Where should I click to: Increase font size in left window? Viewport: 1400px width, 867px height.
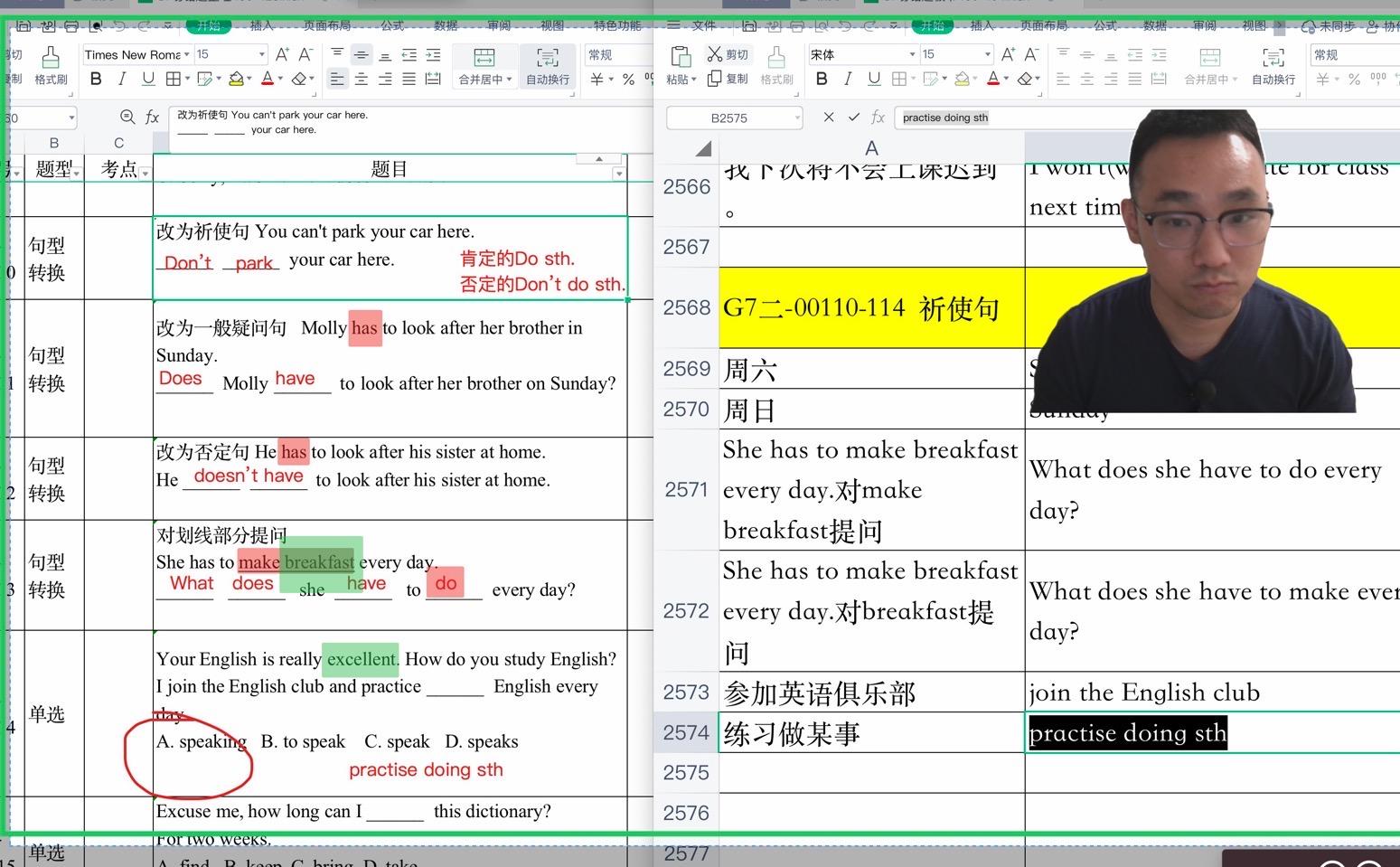(x=283, y=54)
